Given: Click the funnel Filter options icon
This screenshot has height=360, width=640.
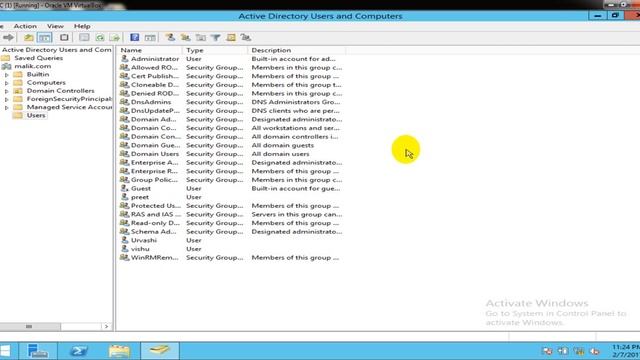Looking at the screenshot, I should pos(216,38).
